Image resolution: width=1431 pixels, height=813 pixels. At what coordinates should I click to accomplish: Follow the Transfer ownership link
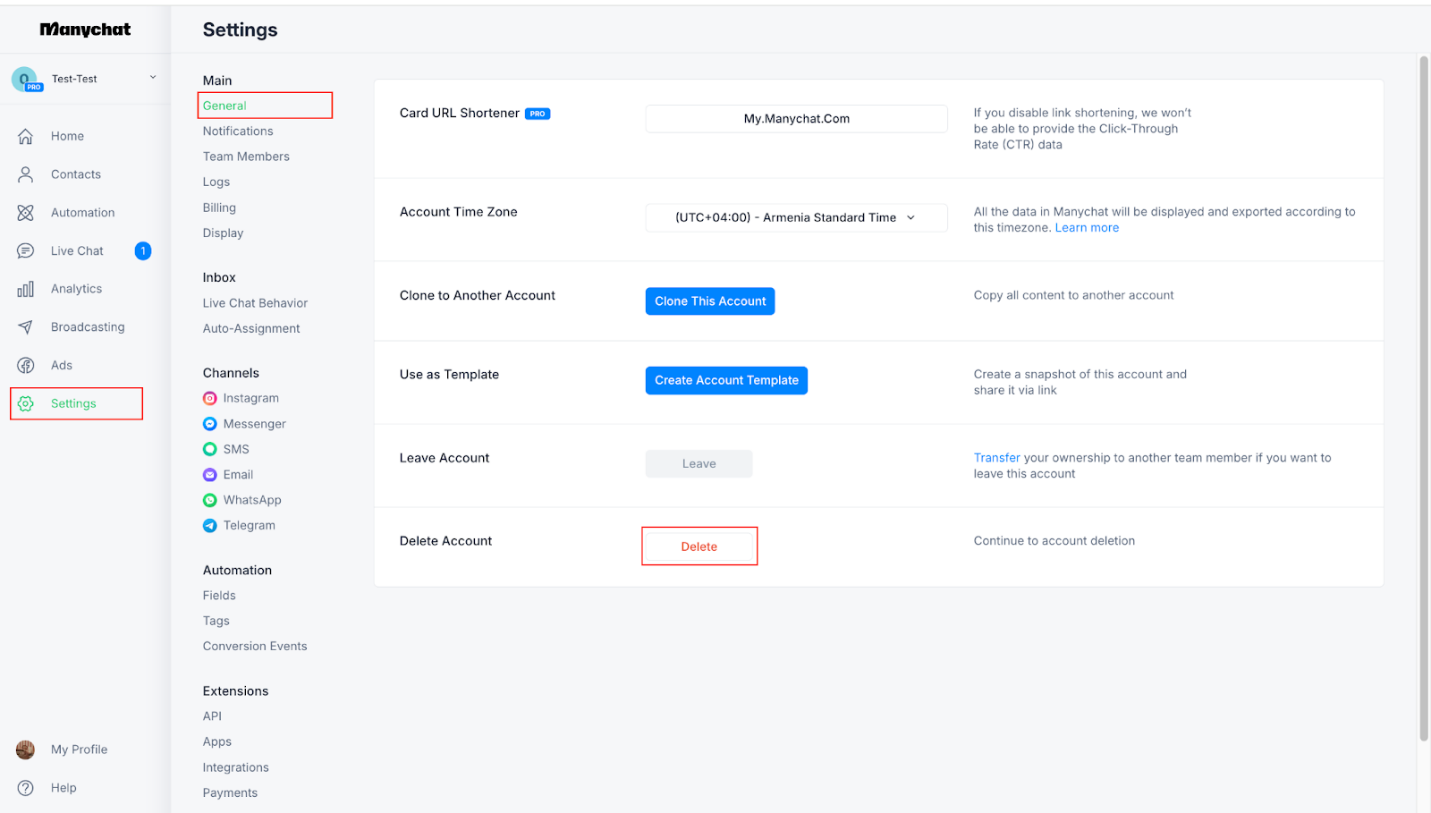[x=996, y=458]
